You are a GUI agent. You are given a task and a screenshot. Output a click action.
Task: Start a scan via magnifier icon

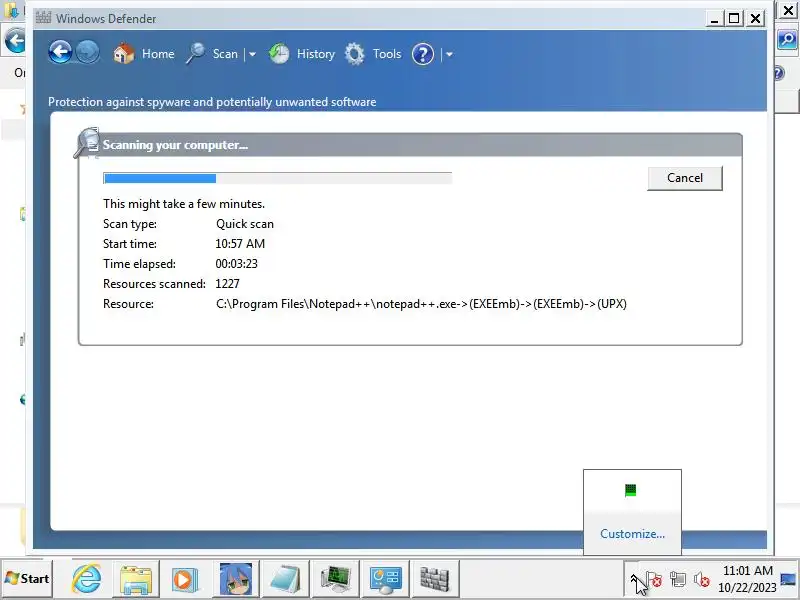195,53
